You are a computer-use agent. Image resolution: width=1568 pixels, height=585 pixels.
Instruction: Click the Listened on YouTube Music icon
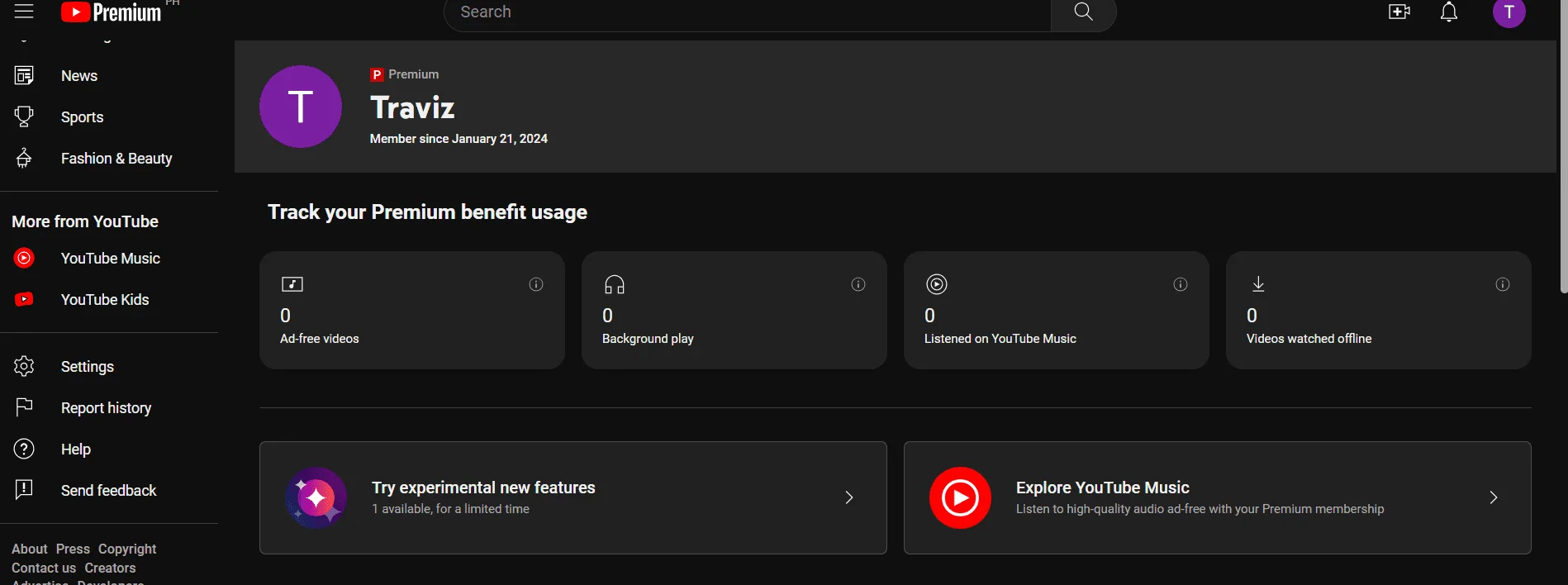(x=937, y=284)
